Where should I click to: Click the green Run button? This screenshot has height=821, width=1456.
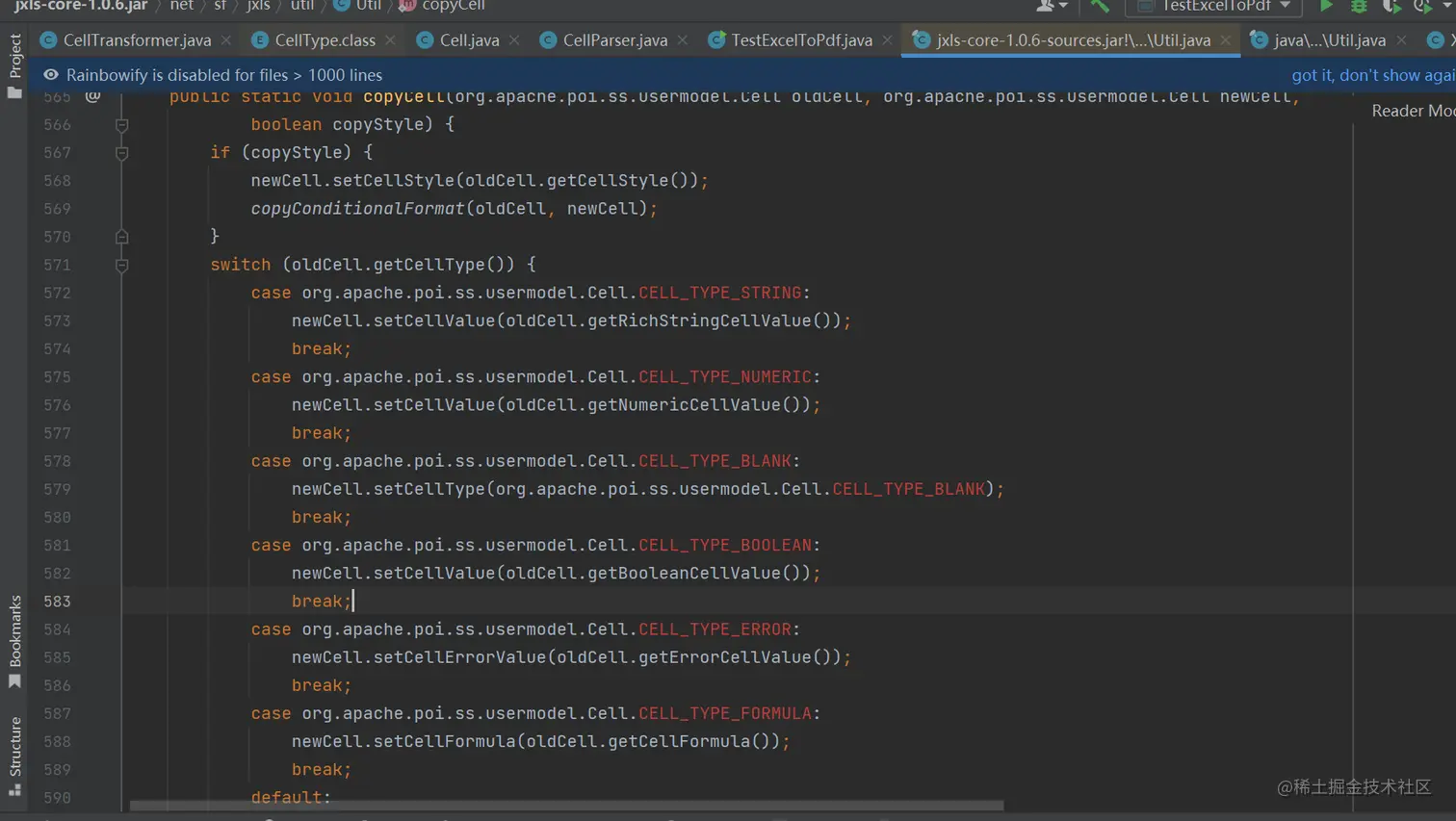pyautogui.click(x=1326, y=6)
